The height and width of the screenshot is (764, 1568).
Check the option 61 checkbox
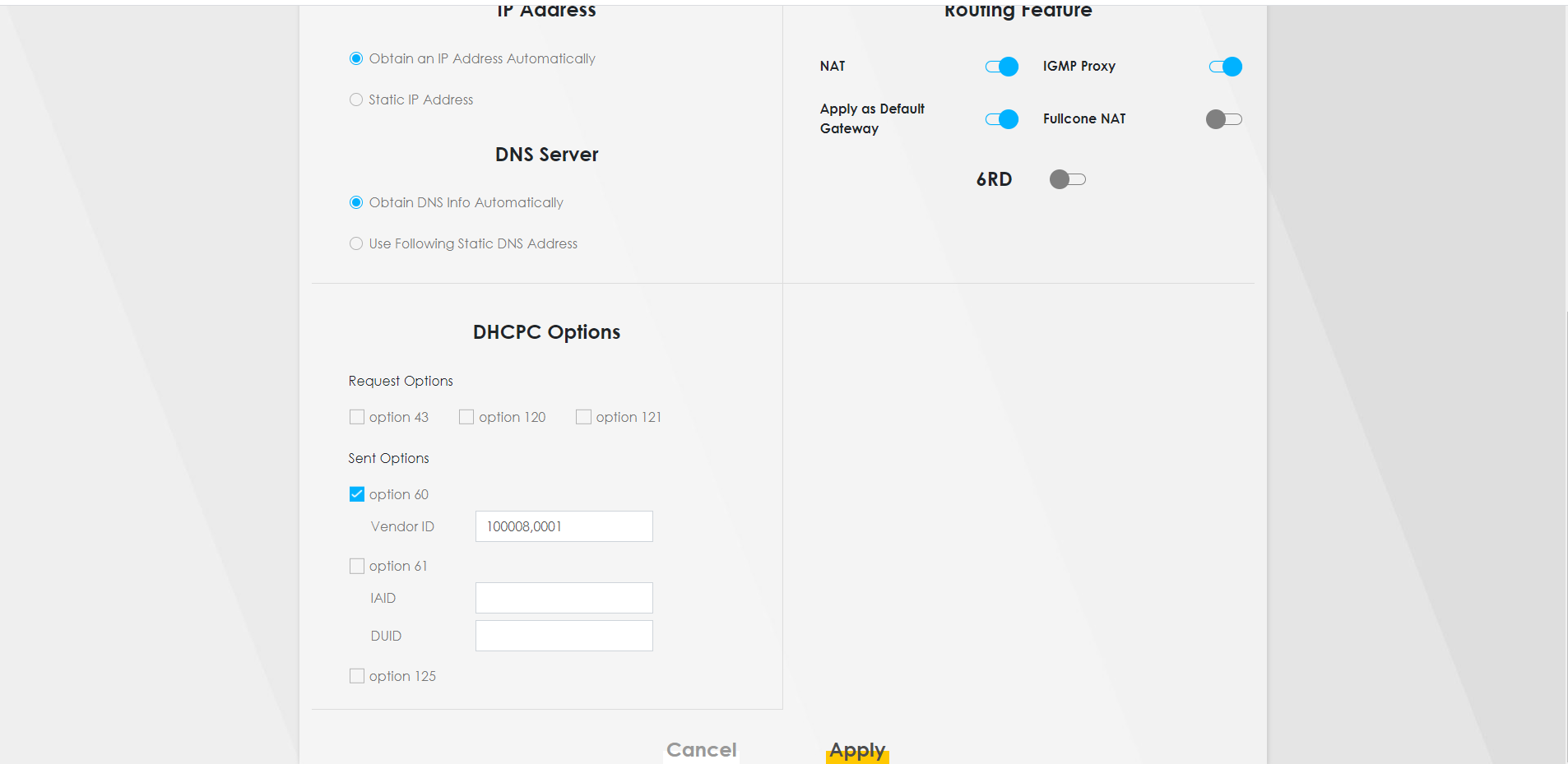pos(357,566)
